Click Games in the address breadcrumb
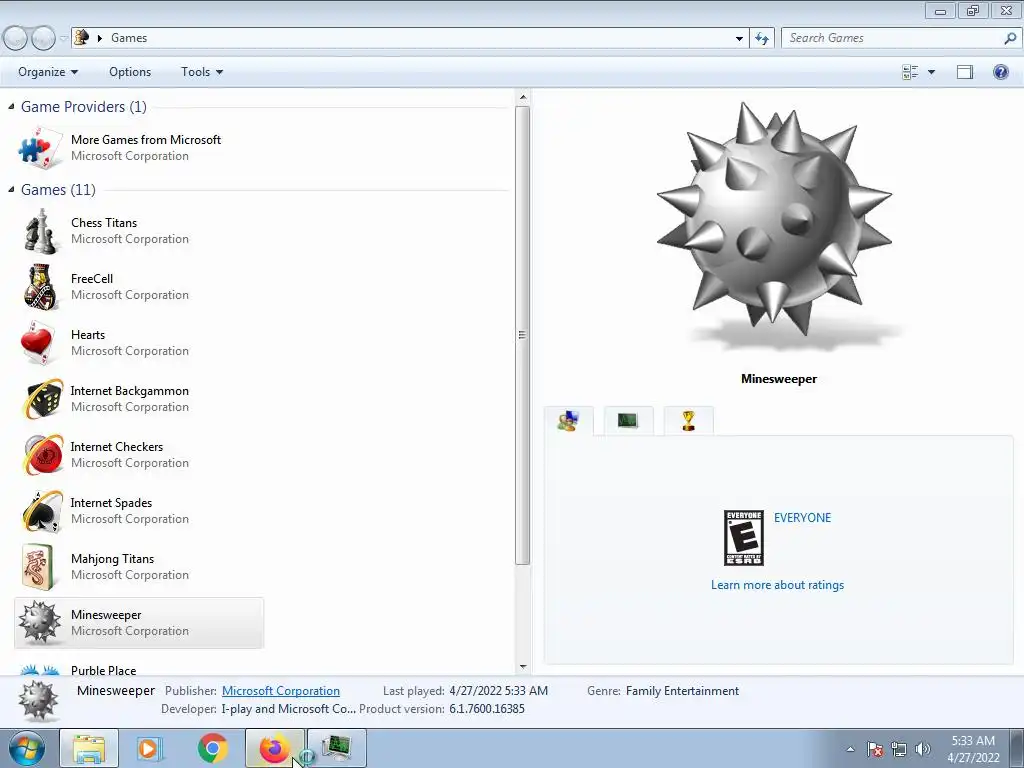This screenshot has height=768, width=1024. point(129,38)
